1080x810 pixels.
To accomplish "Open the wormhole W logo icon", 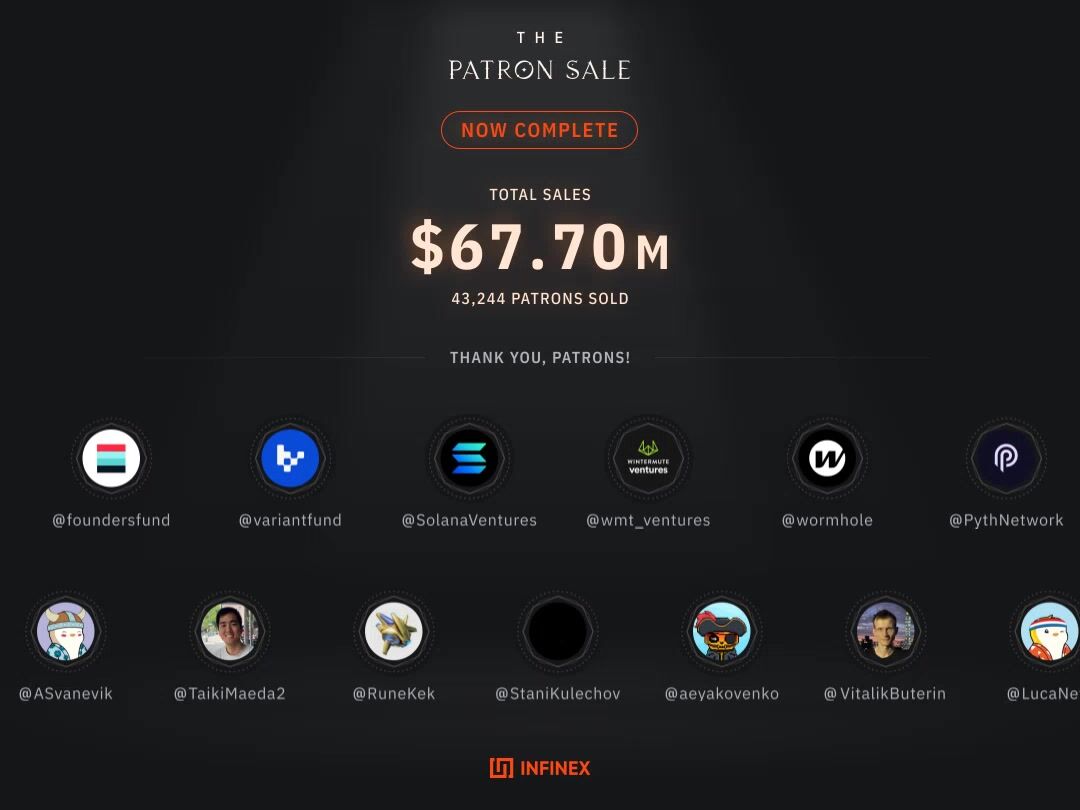I will click(827, 458).
